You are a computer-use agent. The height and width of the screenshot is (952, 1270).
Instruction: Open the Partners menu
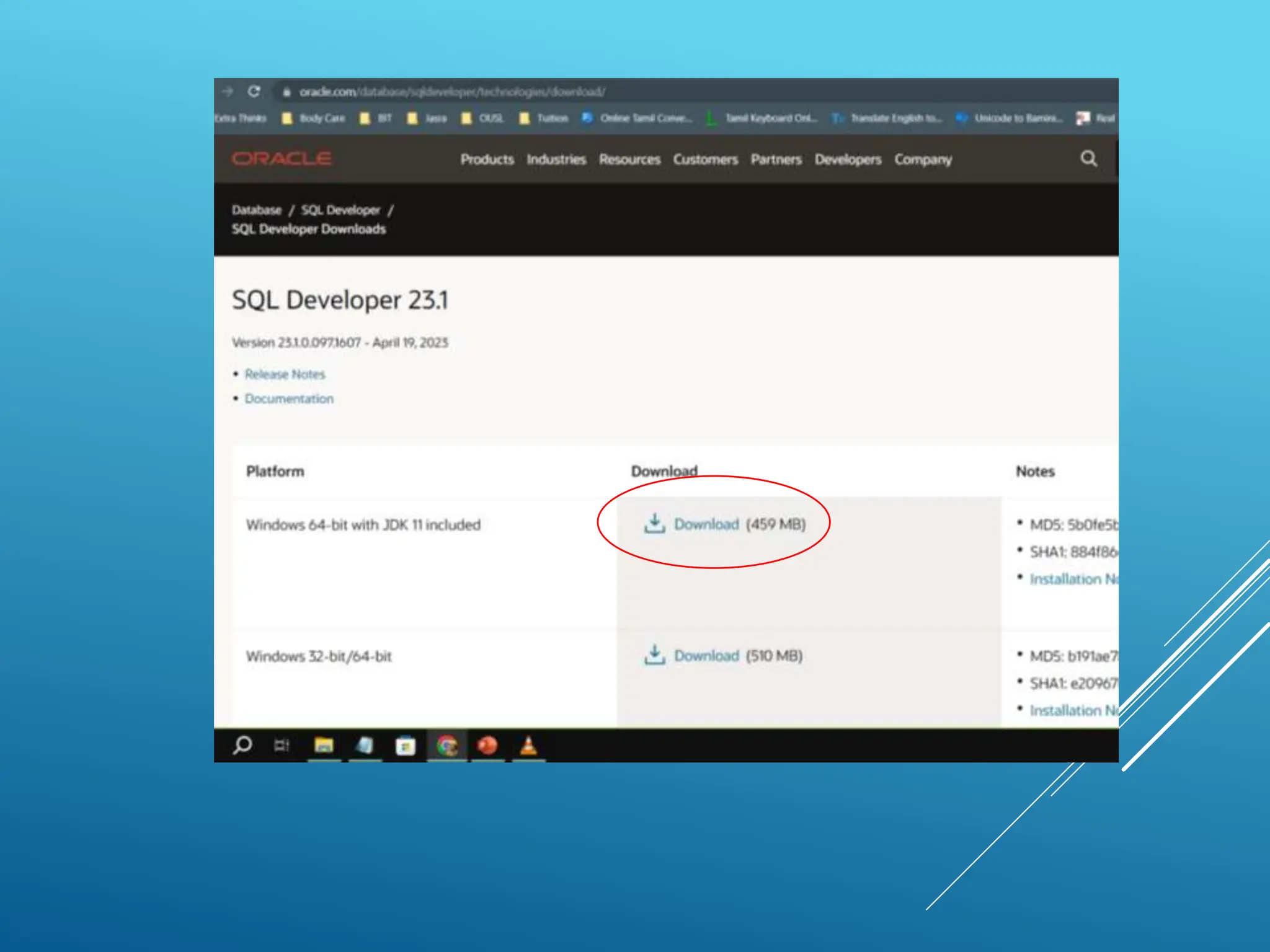coord(776,159)
